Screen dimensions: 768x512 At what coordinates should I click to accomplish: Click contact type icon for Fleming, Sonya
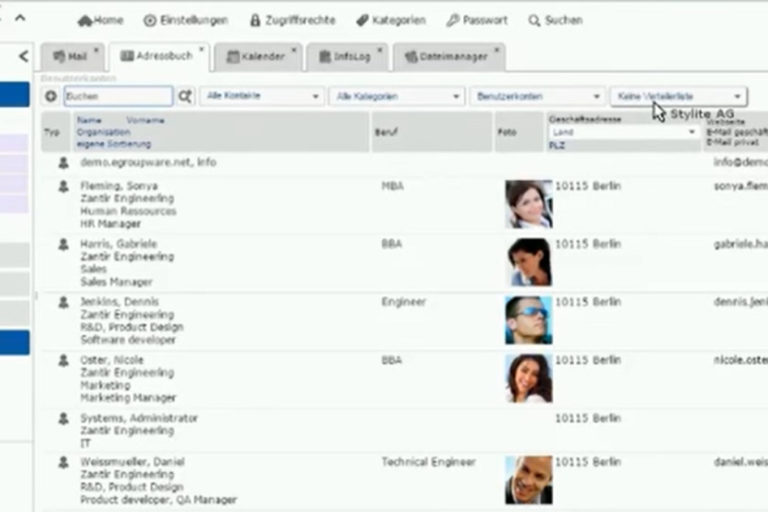coord(63,186)
